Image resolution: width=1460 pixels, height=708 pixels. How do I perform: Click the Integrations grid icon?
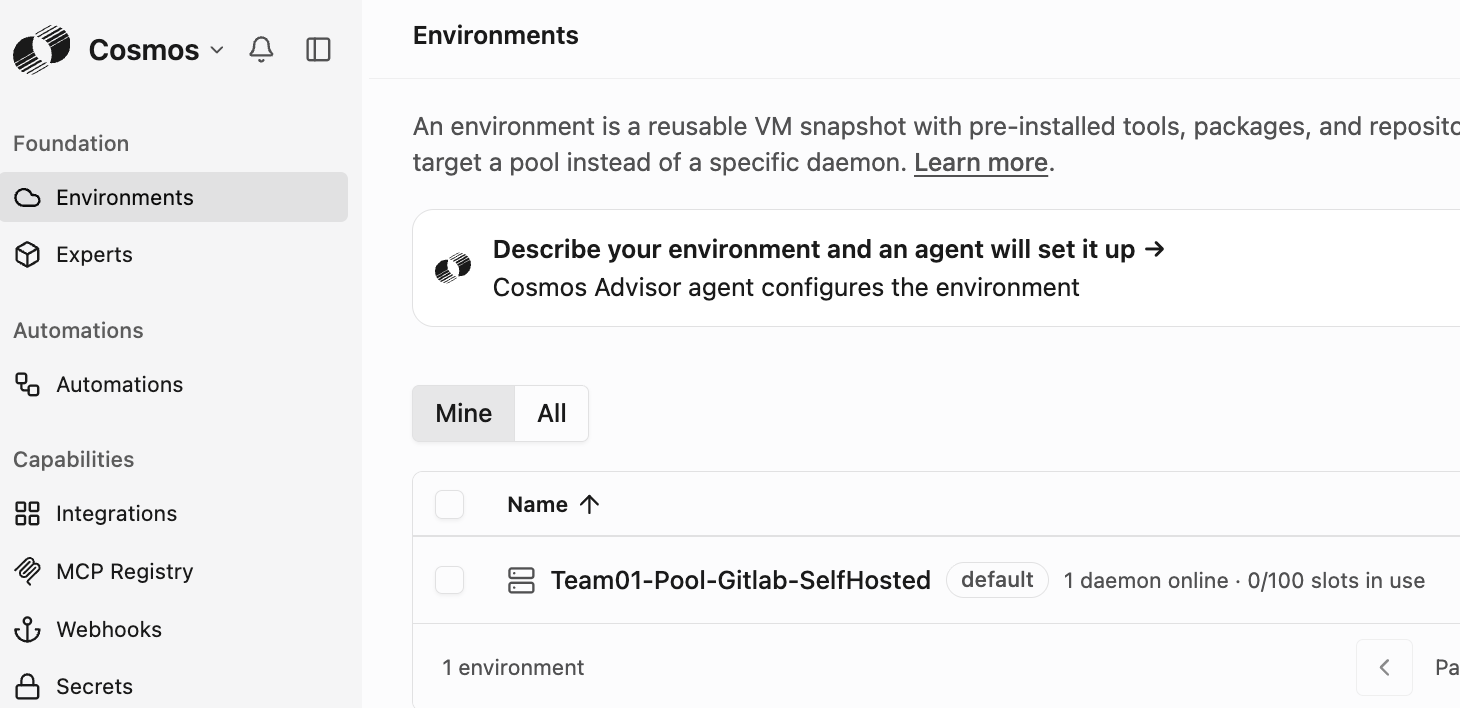(28, 514)
